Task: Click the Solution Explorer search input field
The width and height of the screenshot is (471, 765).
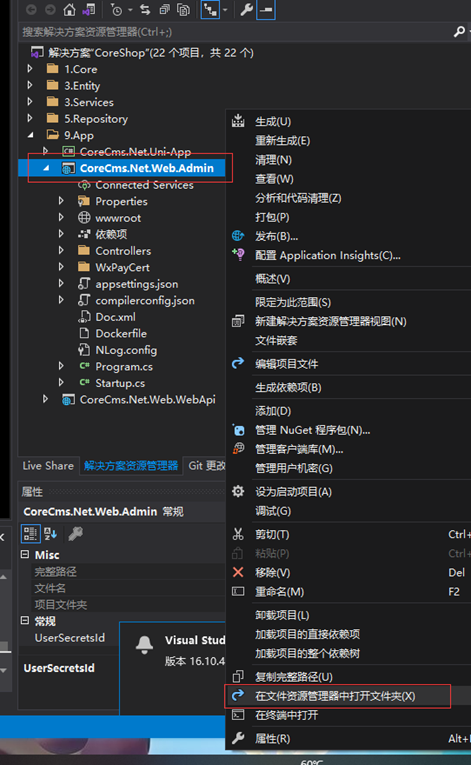Action: tap(236, 32)
